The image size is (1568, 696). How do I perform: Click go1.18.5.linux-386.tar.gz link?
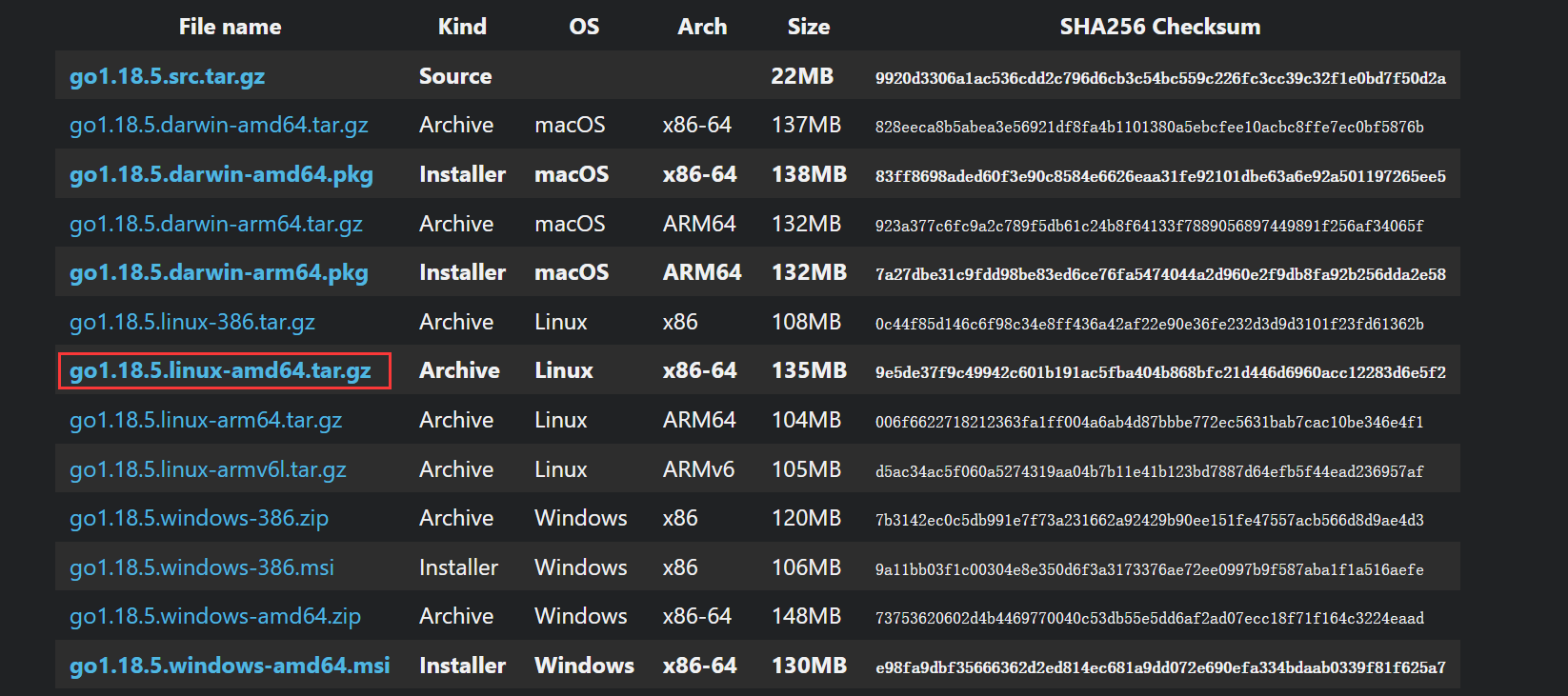[191, 322]
